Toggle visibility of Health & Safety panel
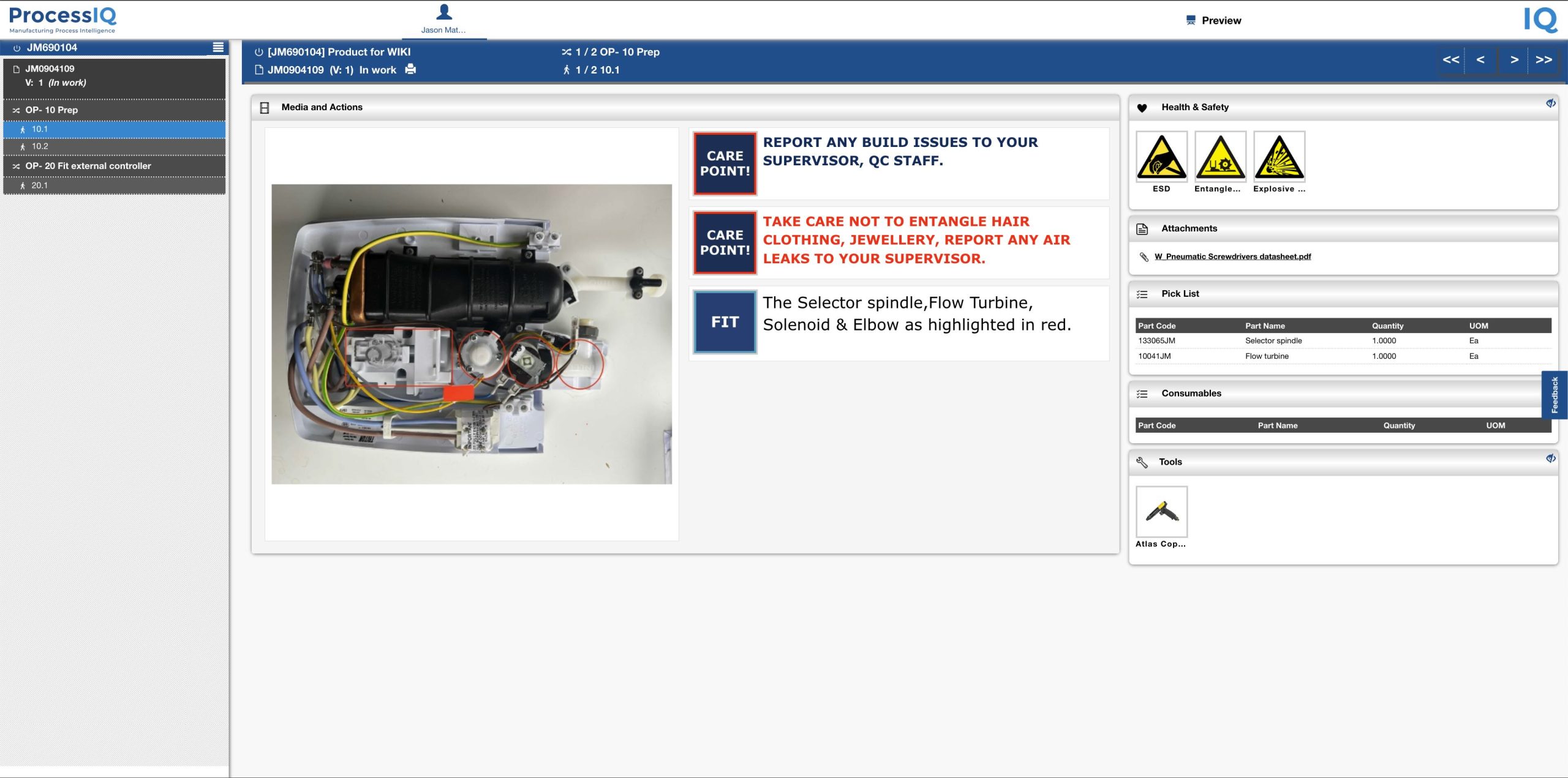The image size is (1568, 778). pos(1550,103)
